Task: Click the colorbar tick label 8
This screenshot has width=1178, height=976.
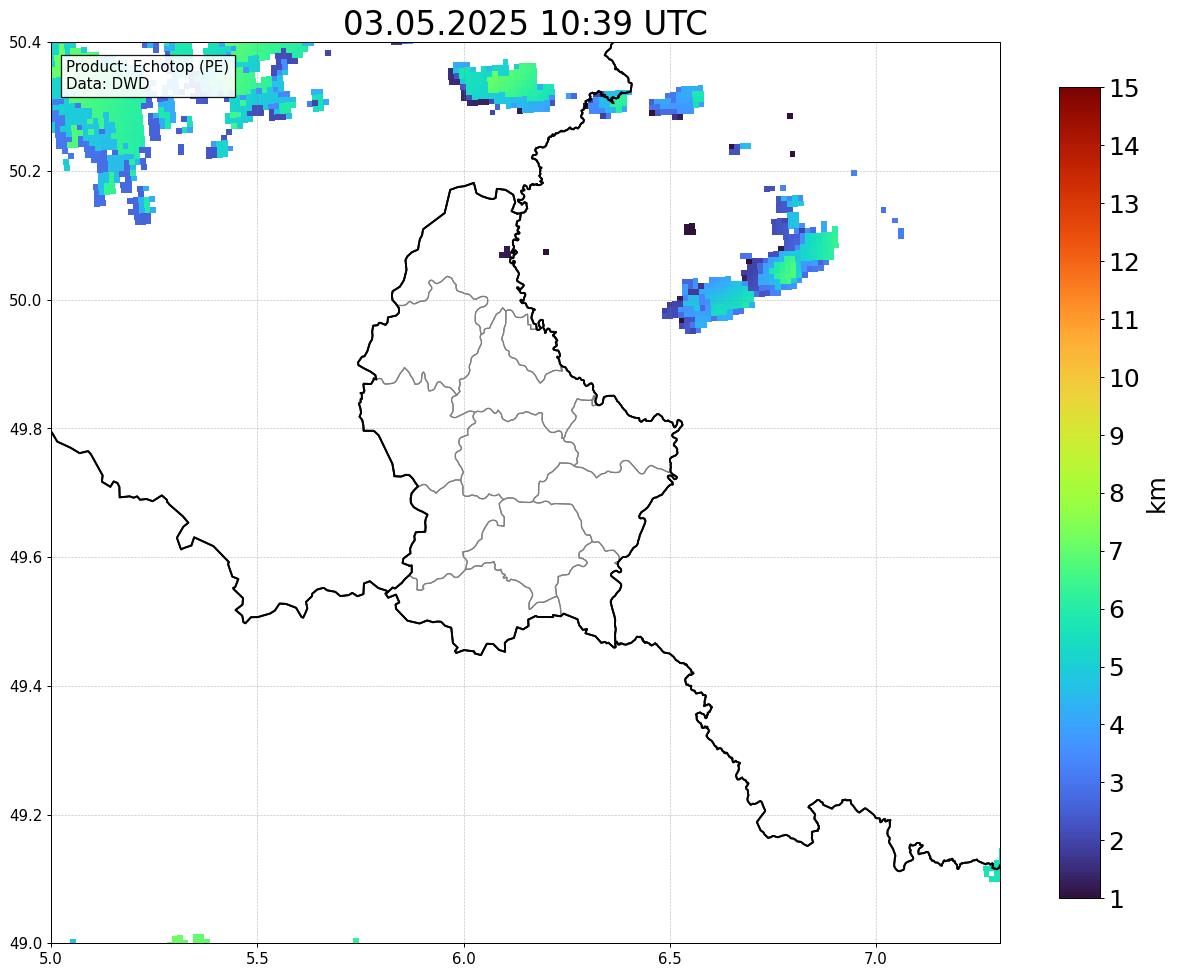Action: coord(1117,494)
